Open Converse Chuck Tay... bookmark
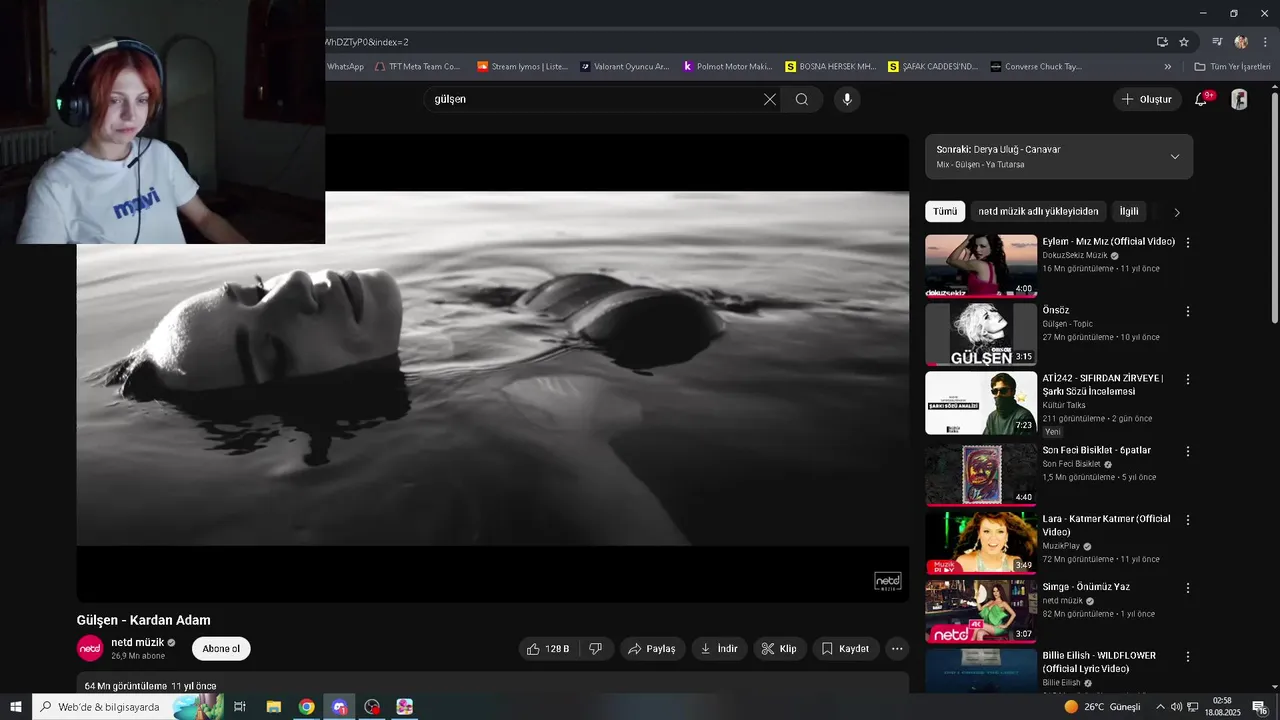The height and width of the screenshot is (720, 1280). tap(1036, 67)
